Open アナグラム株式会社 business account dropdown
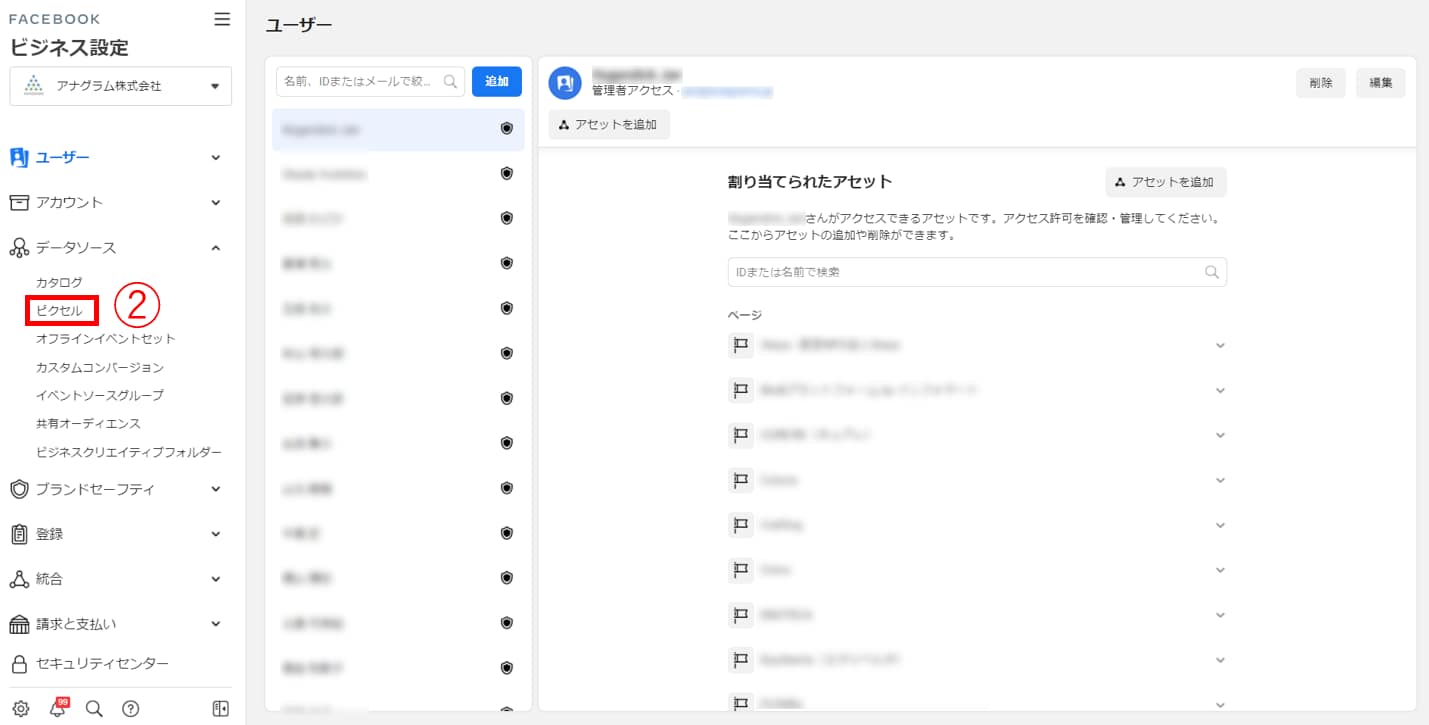The height and width of the screenshot is (725, 1429). coord(120,86)
